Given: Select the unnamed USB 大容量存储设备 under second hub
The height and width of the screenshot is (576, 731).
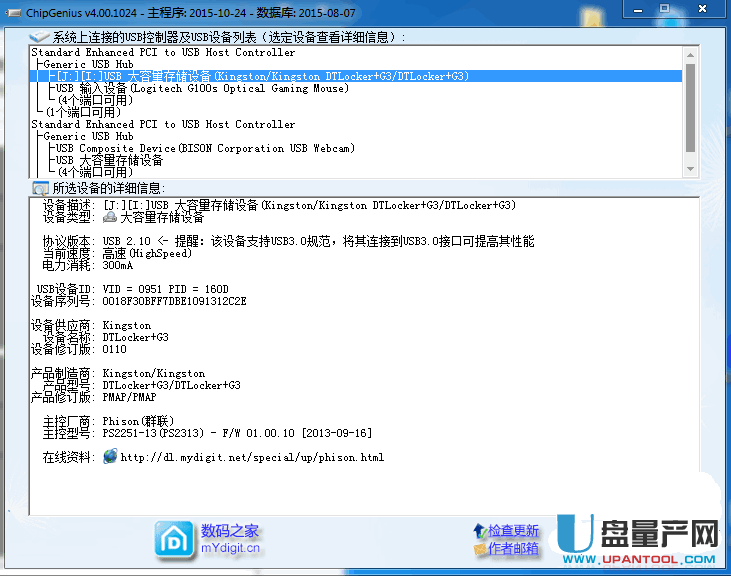Looking at the screenshot, I should [x=109, y=160].
